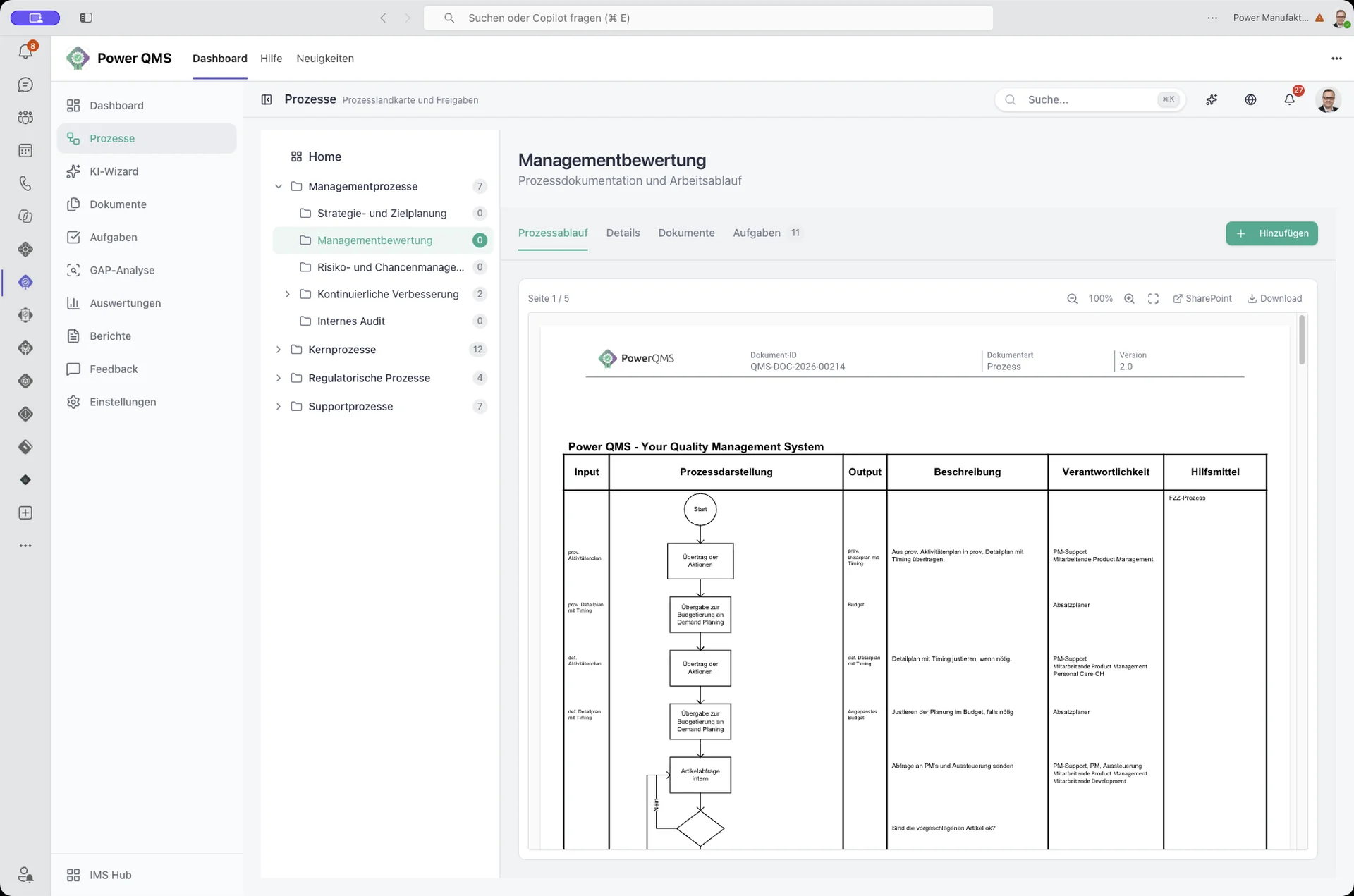Open calls phone icon in the left rail
The image size is (1354, 896).
25,183
